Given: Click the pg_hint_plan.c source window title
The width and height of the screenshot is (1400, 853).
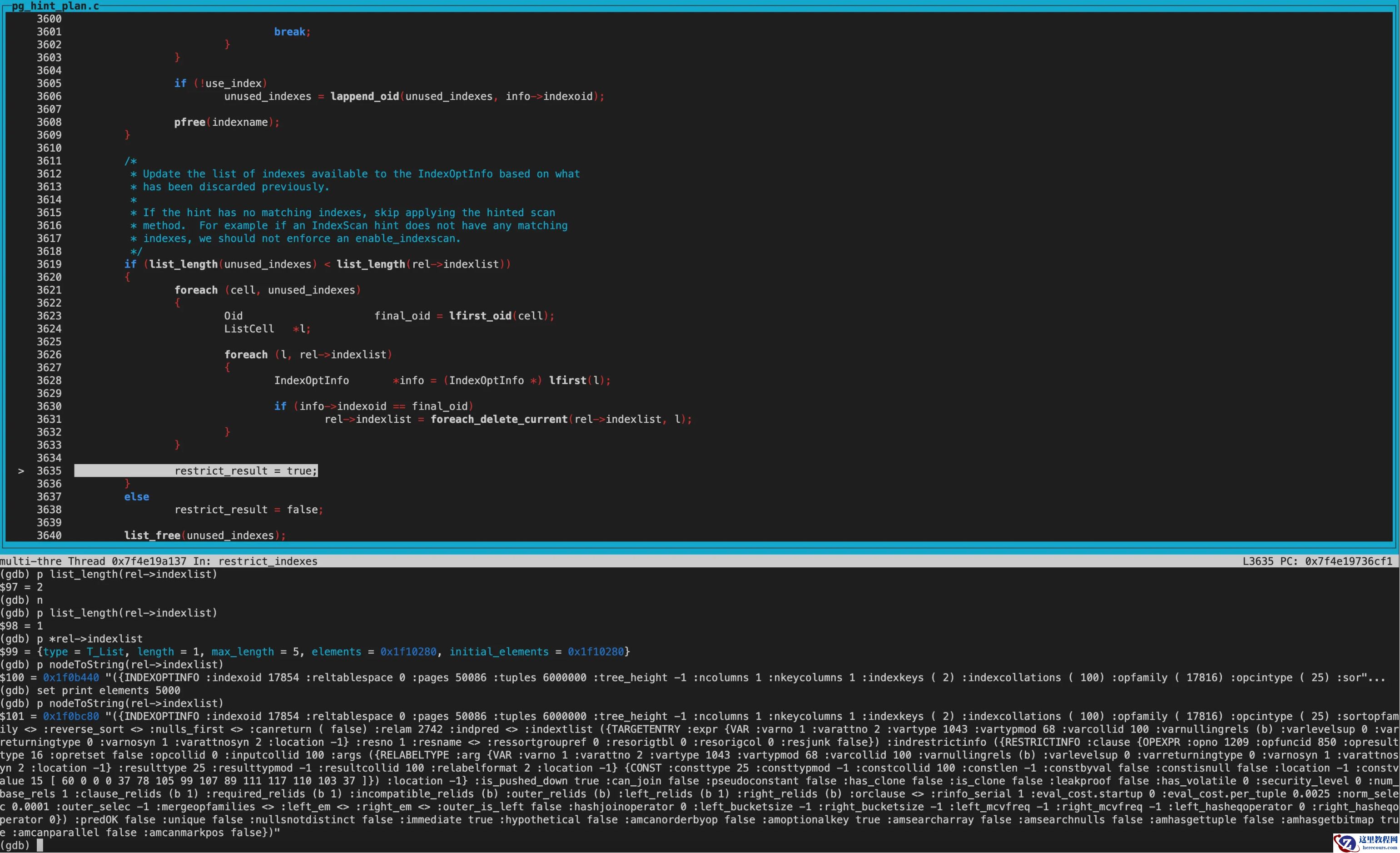Looking at the screenshot, I should [x=55, y=6].
